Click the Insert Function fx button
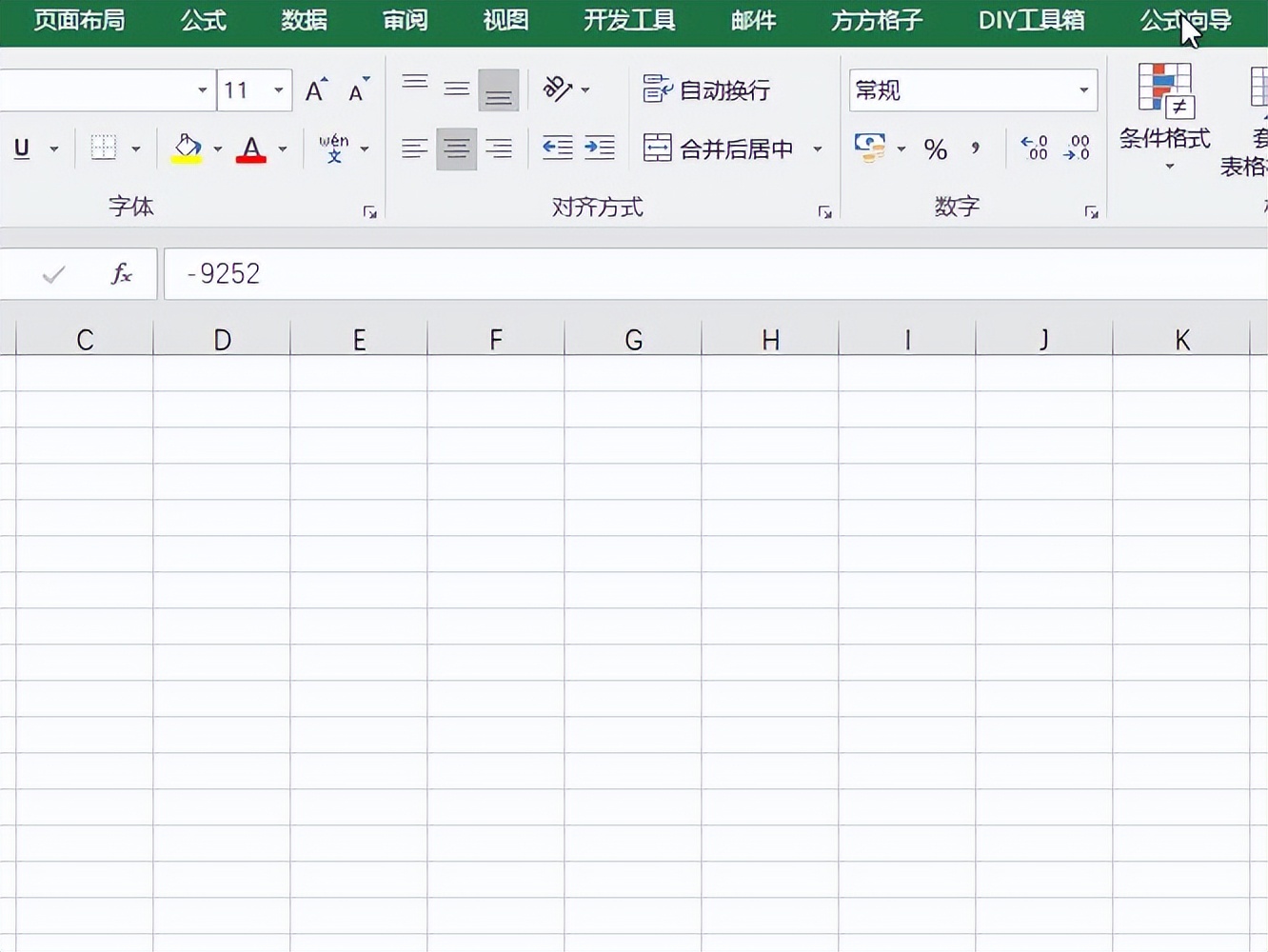 (x=121, y=273)
